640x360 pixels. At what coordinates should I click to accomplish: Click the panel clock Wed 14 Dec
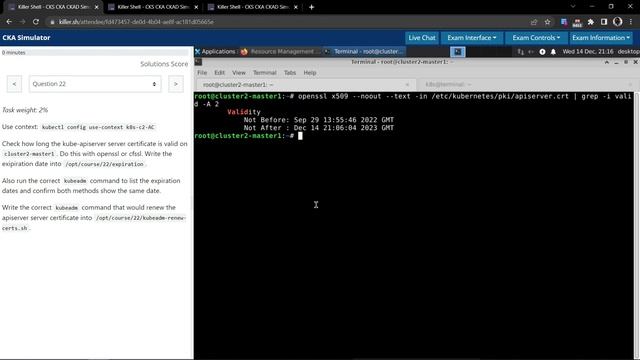point(588,51)
